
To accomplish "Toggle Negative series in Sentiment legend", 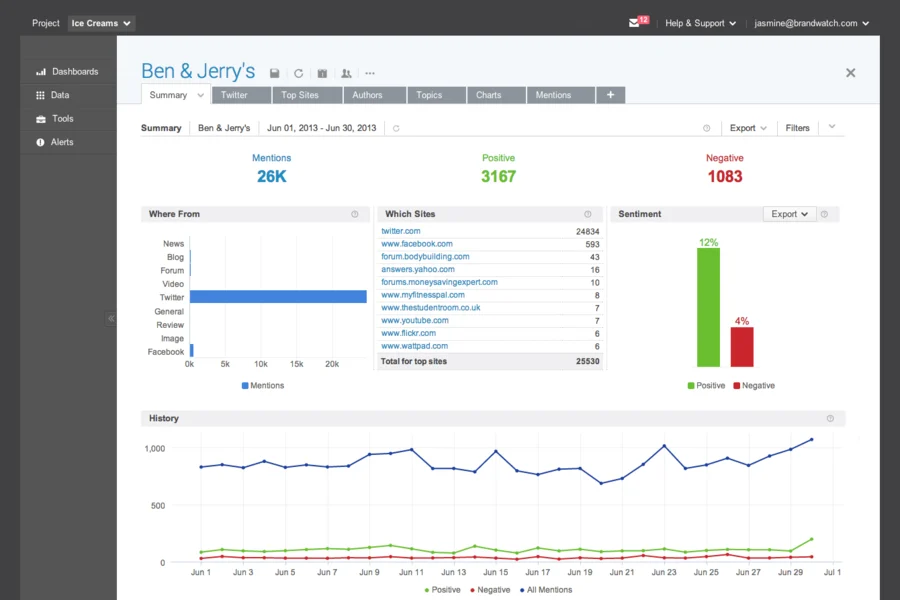I will pyautogui.click(x=753, y=385).
